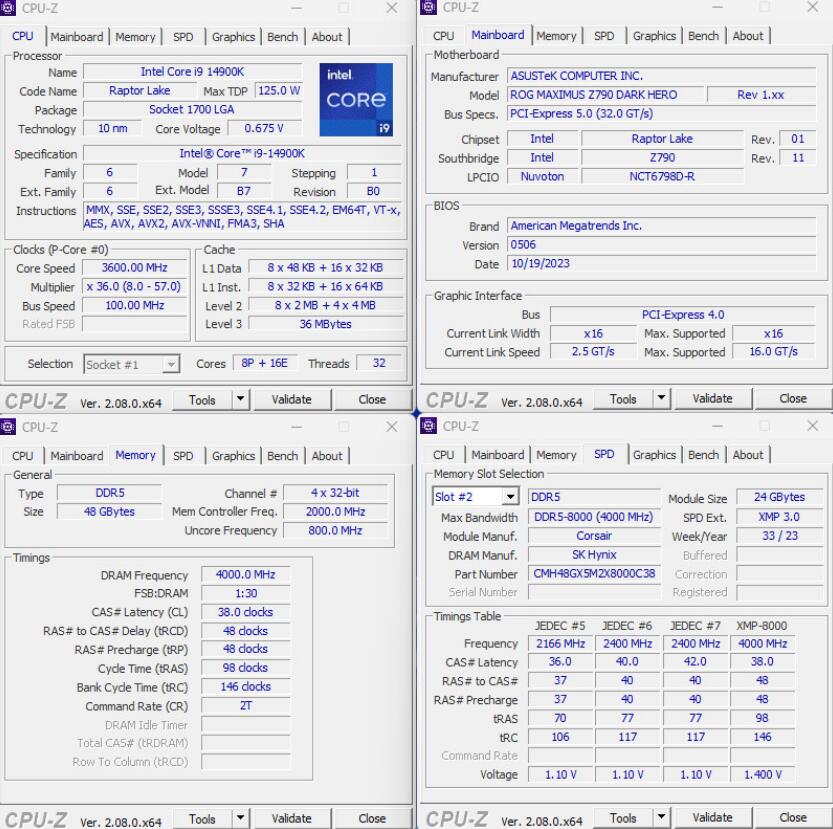The width and height of the screenshot is (833, 829).
Task: Close the Mainboard window with the X icon
Action: (812, 8)
